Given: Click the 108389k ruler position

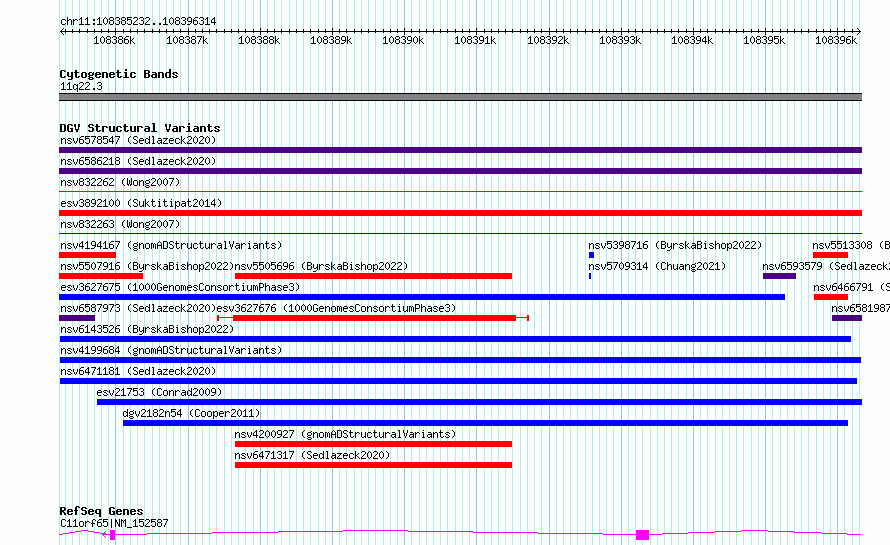Looking at the screenshot, I should pyautogui.click(x=331, y=40).
